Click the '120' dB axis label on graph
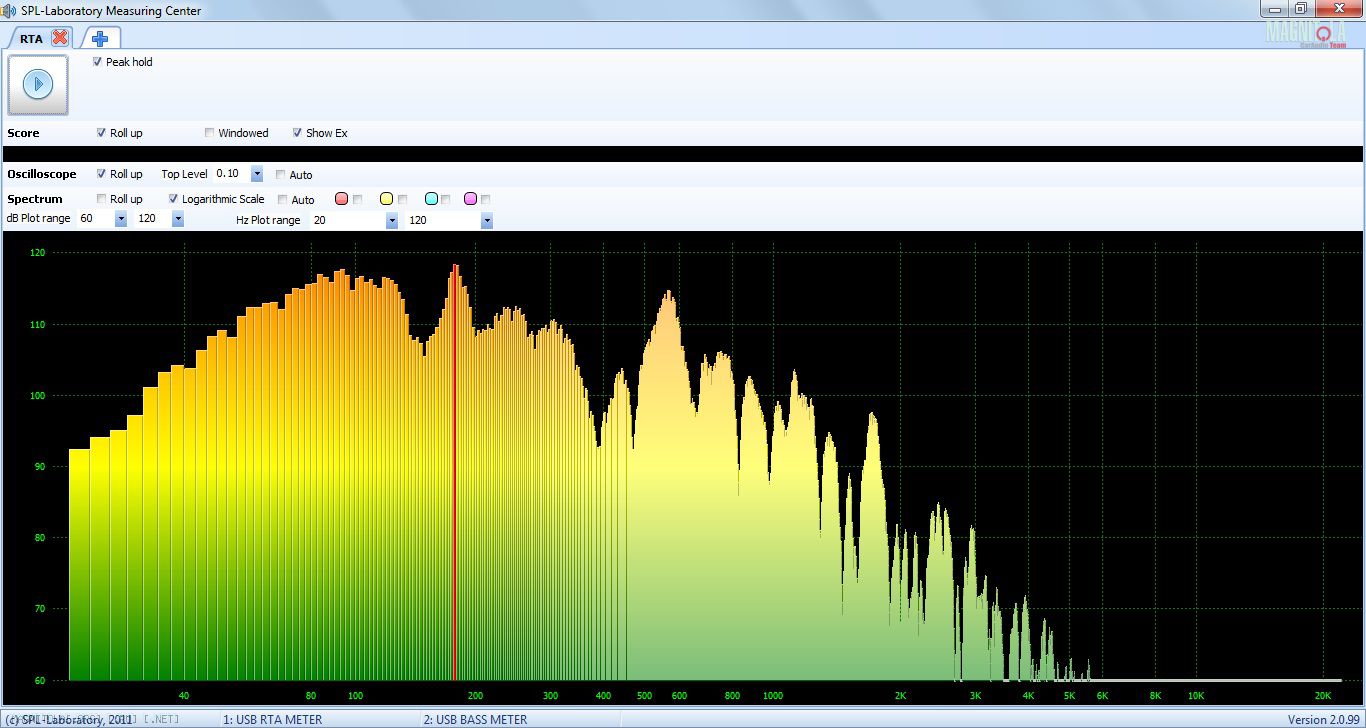Image resolution: width=1366 pixels, height=728 pixels. [37, 253]
